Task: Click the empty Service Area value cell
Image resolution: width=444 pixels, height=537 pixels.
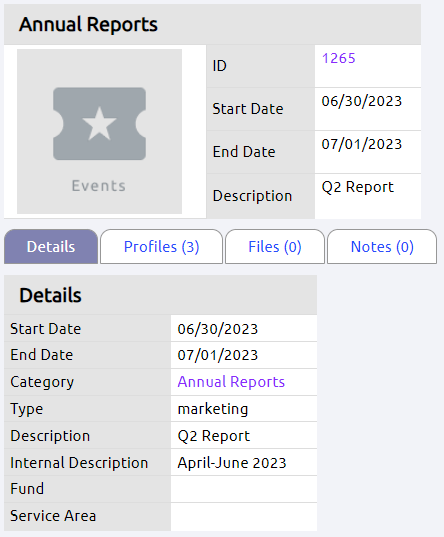Action: pos(244,516)
